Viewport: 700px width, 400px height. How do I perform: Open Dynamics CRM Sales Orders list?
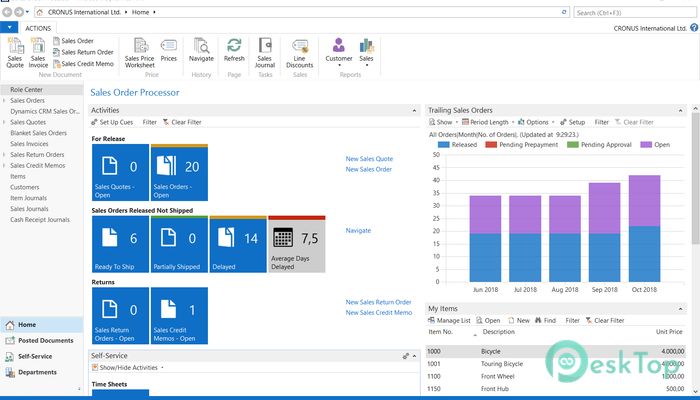pyautogui.click(x=45, y=111)
